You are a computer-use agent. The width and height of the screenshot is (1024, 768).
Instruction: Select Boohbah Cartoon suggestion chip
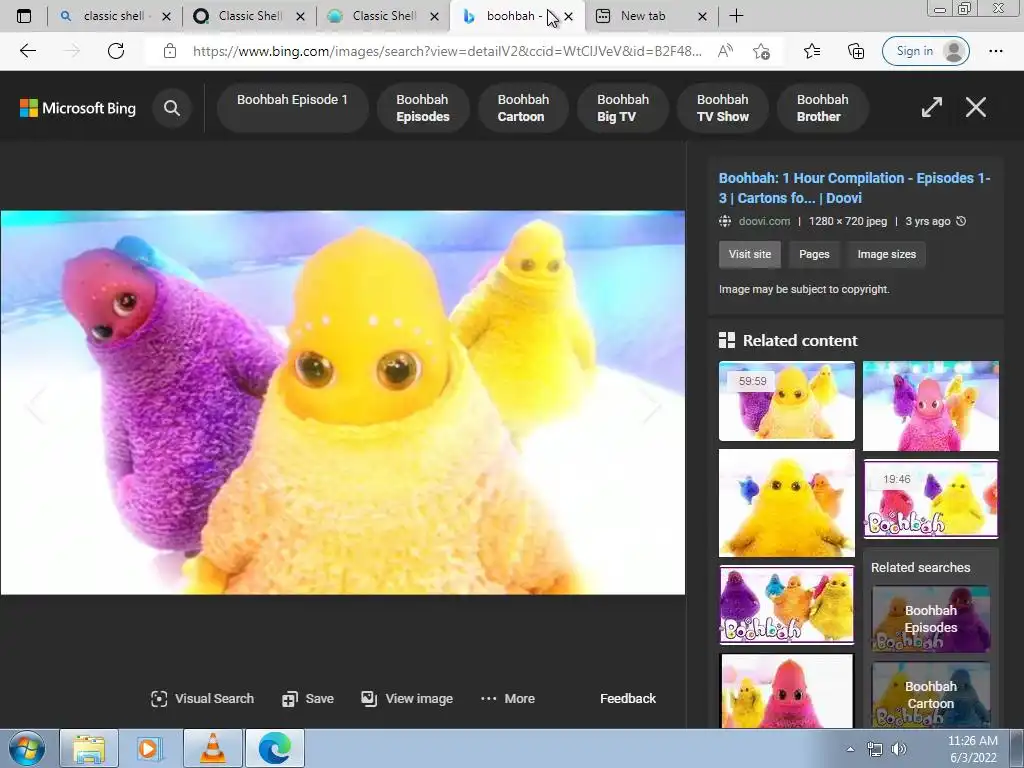coord(523,108)
